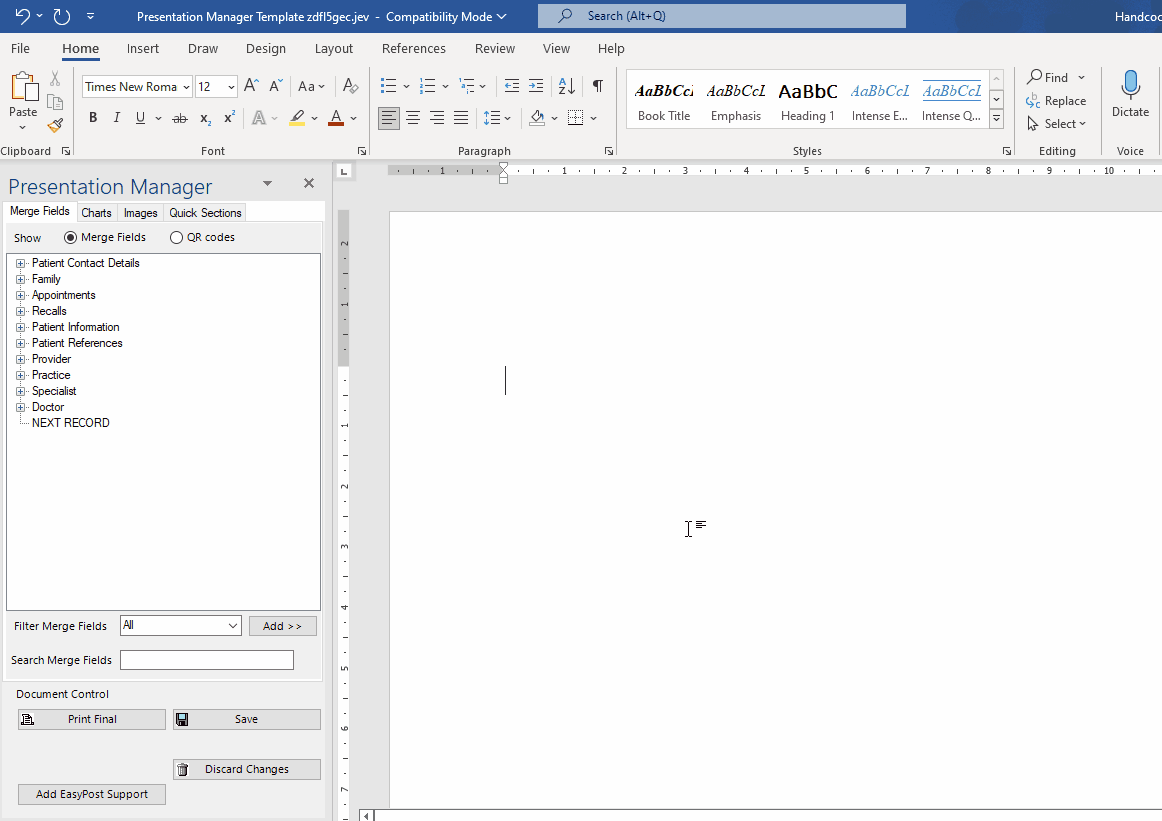Expand the Patient Contact Details tree node
1162x821 pixels.
click(x=21, y=263)
